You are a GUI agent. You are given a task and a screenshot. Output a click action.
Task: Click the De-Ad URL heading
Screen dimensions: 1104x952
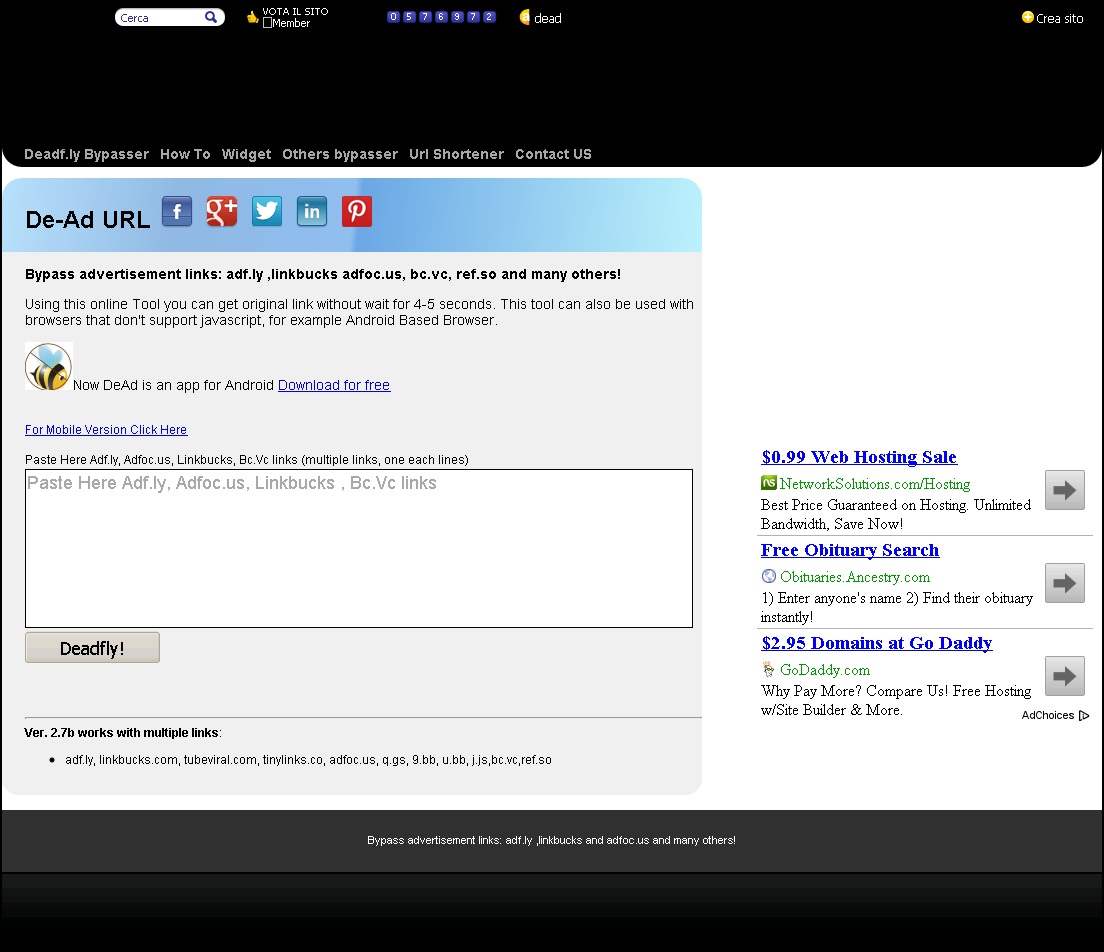(x=87, y=220)
